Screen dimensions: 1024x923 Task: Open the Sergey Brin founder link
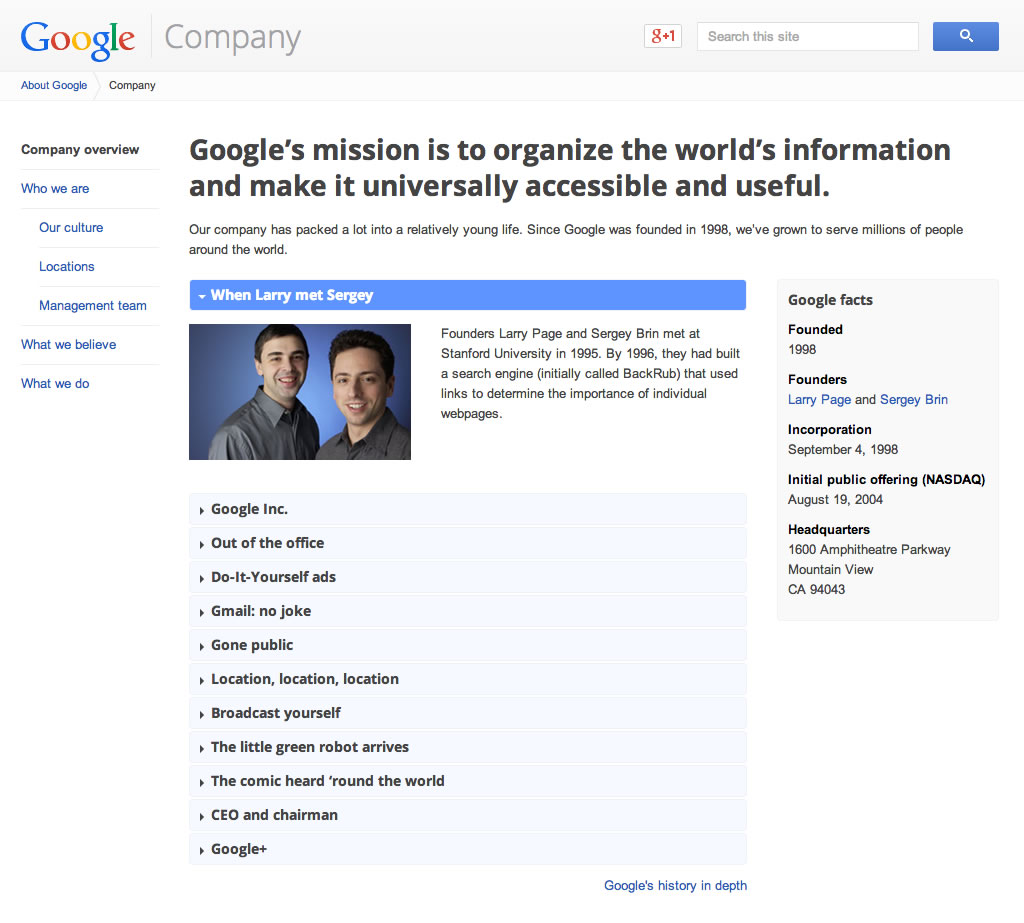click(x=914, y=400)
